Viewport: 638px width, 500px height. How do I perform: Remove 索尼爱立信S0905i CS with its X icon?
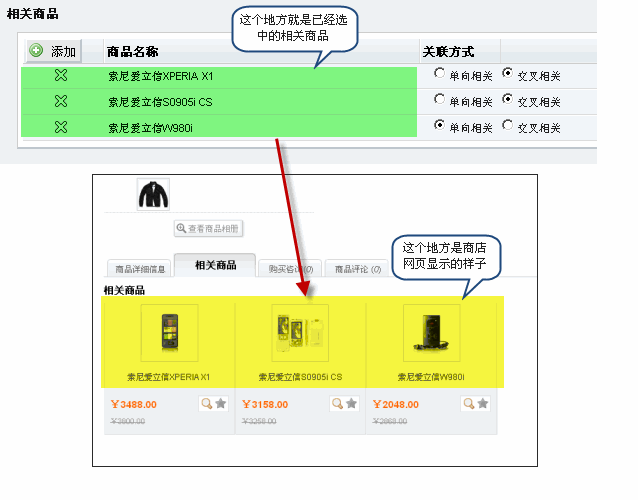coord(61,101)
